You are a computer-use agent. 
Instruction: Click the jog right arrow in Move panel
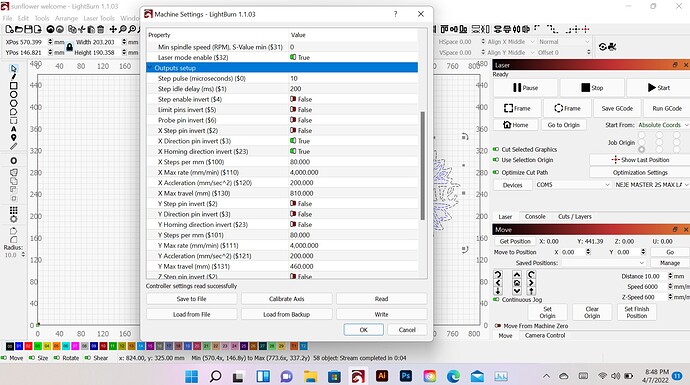[x=531, y=283]
